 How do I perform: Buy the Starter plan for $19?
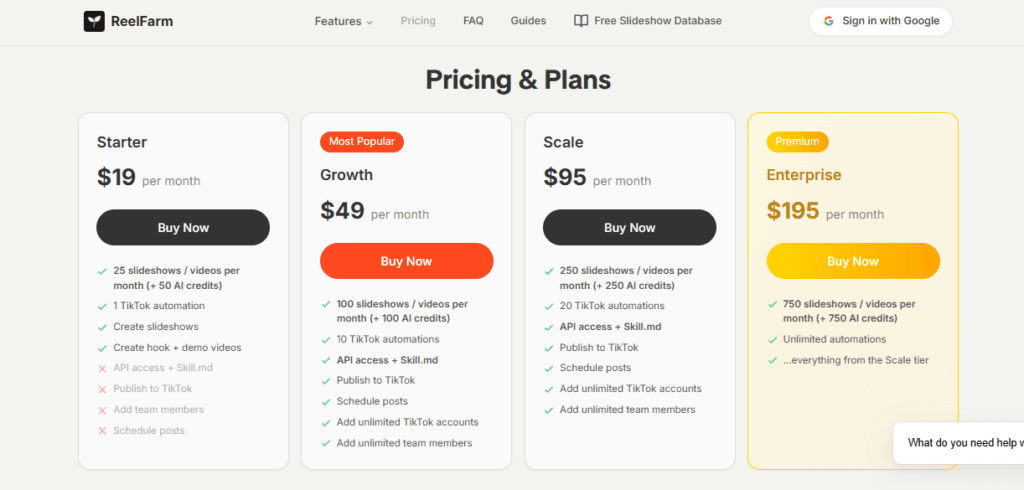(x=183, y=228)
